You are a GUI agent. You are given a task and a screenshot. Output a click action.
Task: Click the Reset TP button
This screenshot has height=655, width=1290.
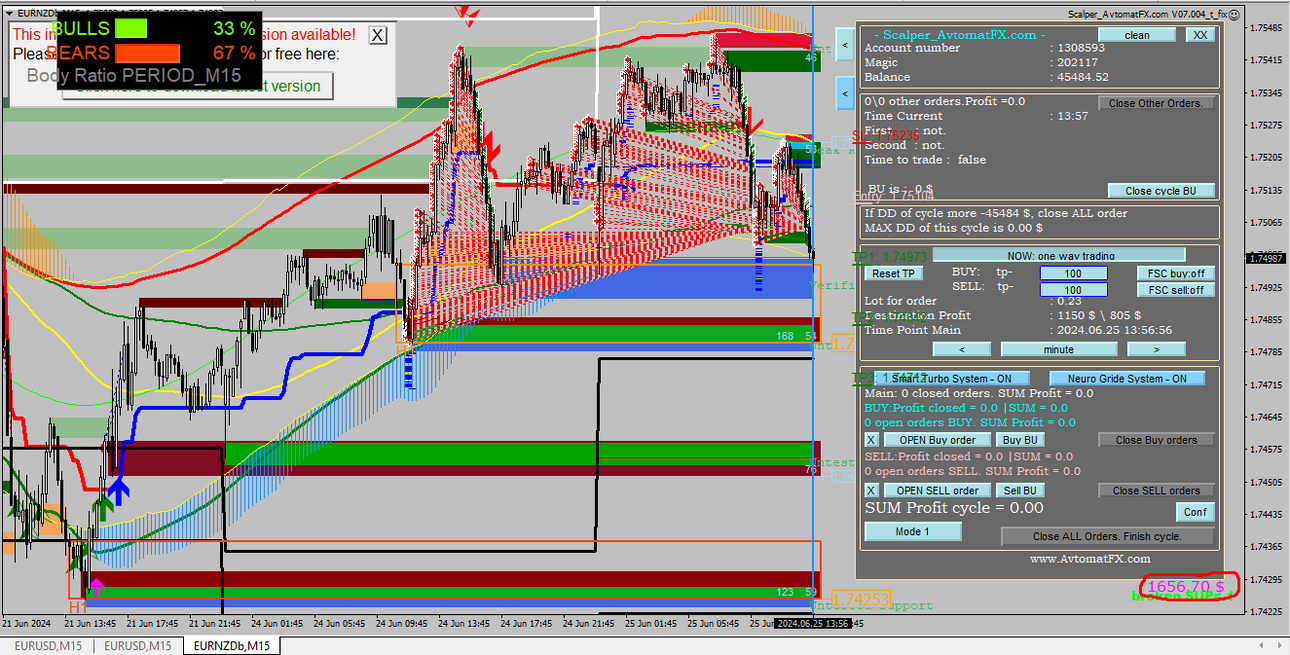[x=894, y=273]
